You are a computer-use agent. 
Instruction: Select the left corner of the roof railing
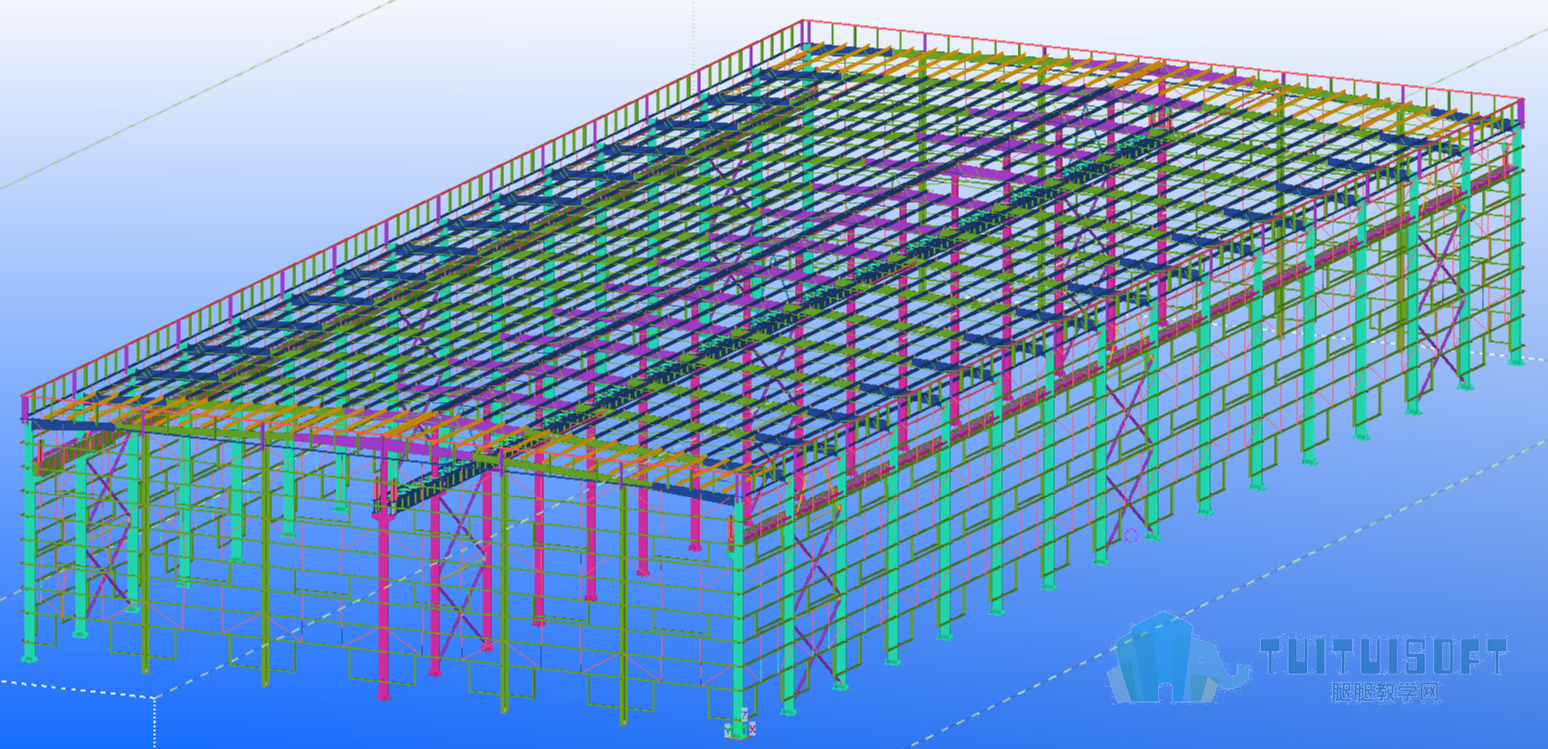pos(23,398)
